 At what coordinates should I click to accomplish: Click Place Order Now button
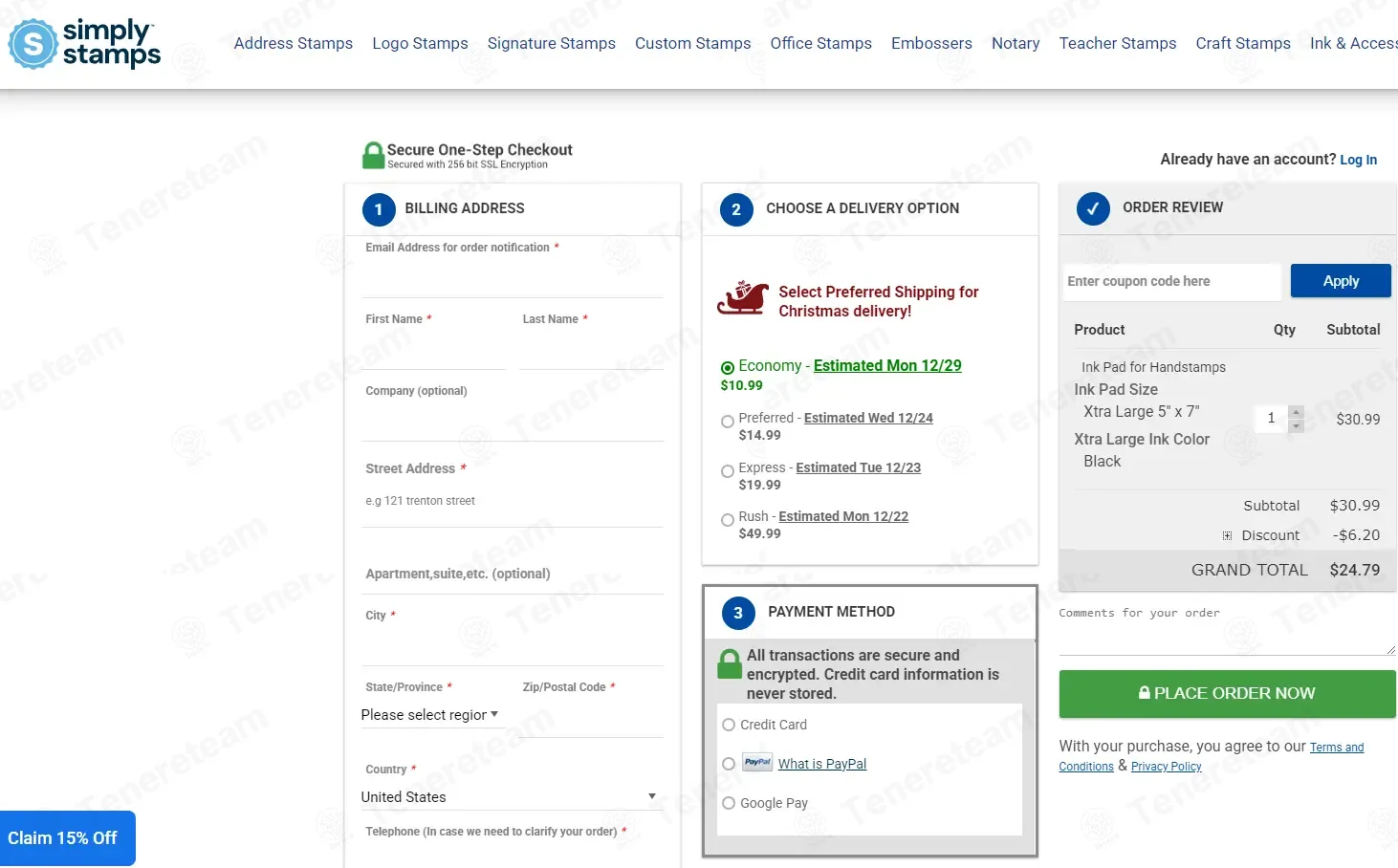pos(1227,693)
